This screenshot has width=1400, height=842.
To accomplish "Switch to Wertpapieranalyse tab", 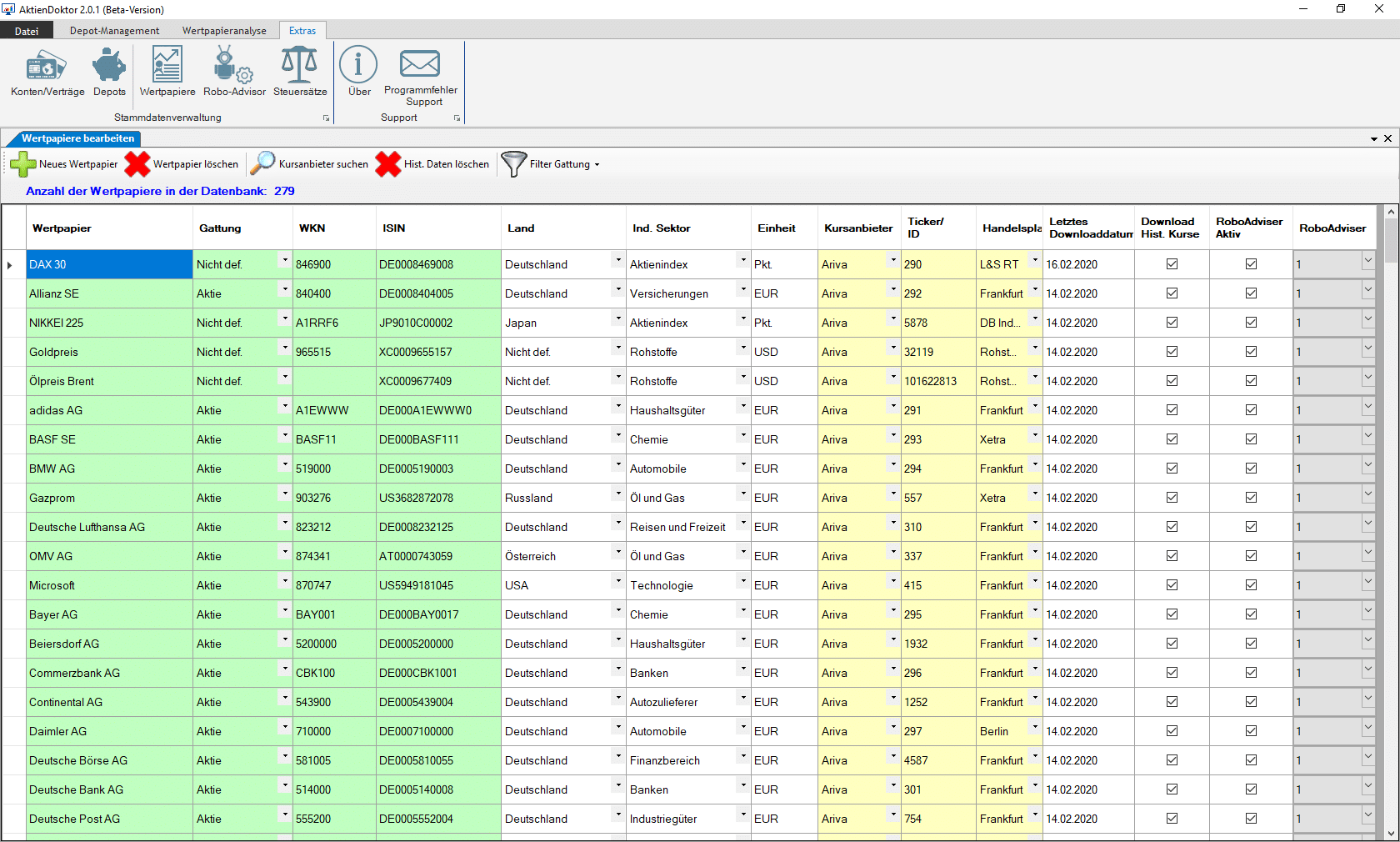I will click(224, 31).
